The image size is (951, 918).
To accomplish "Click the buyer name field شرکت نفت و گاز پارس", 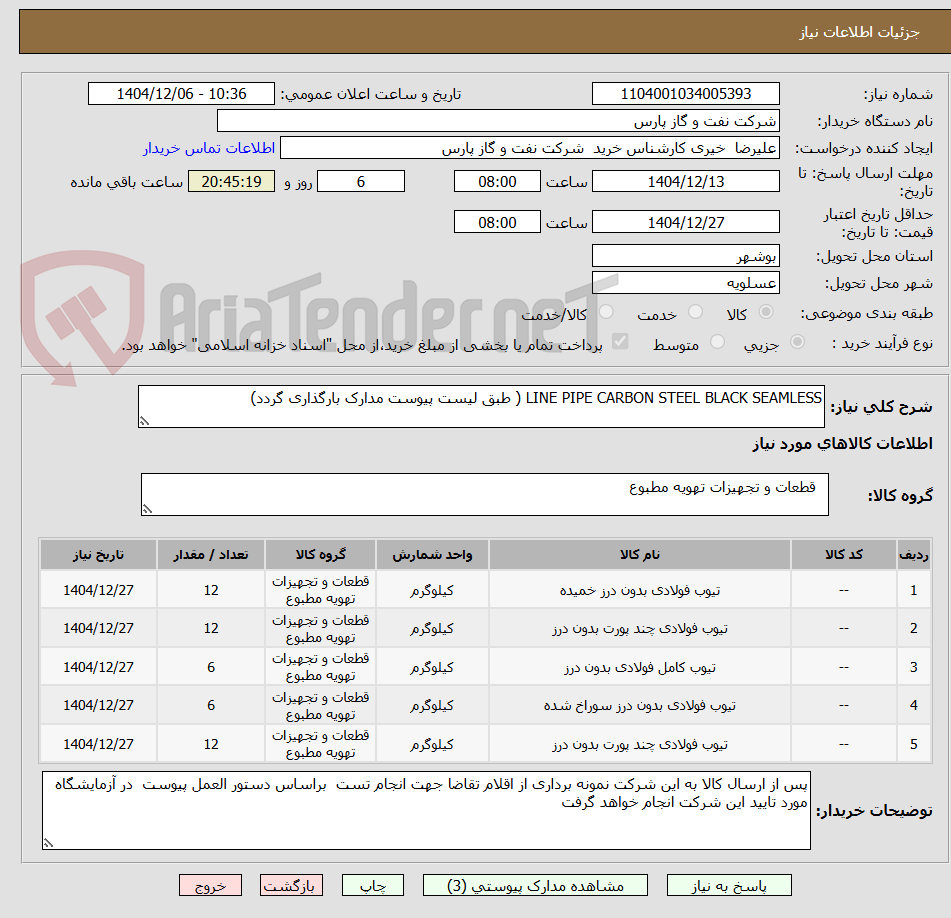I will (x=498, y=121).
